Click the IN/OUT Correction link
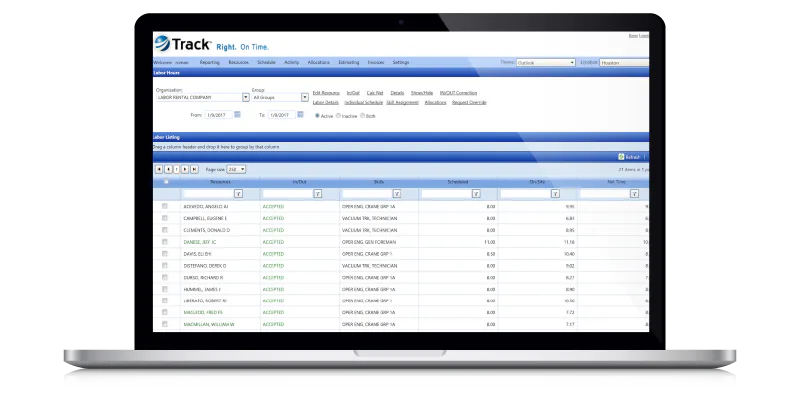The height and width of the screenshot is (400, 800). (458, 93)
